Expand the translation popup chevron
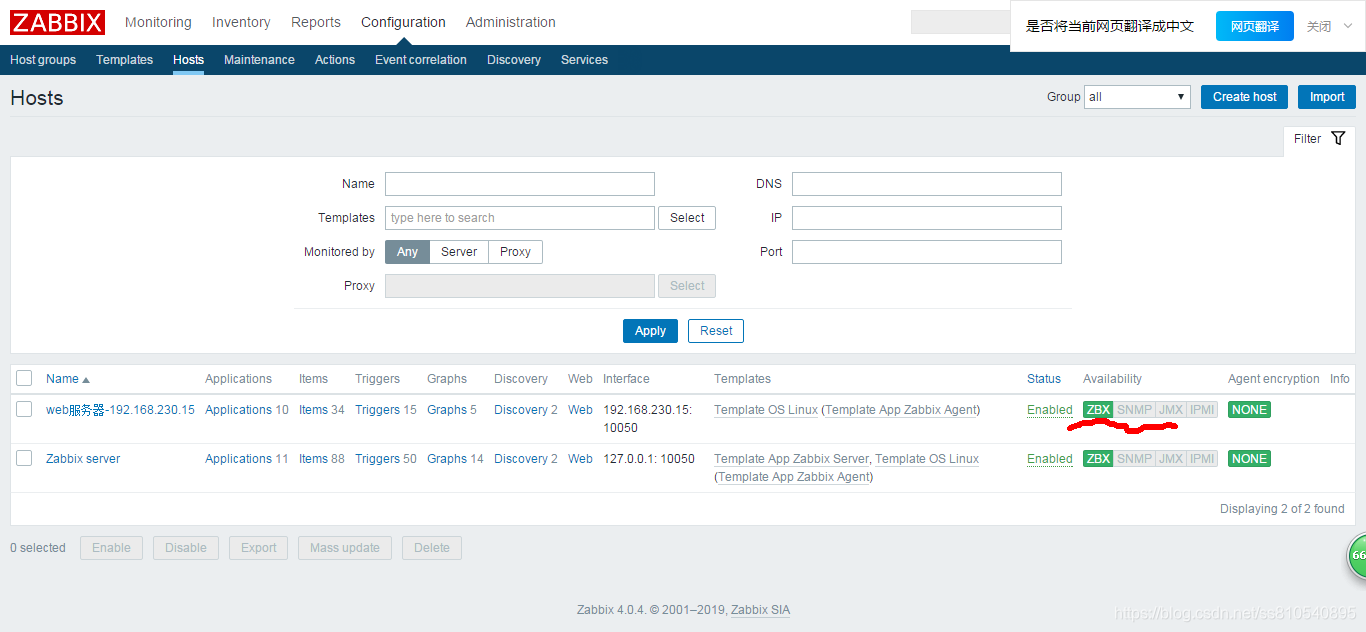 click(1348, 26)
